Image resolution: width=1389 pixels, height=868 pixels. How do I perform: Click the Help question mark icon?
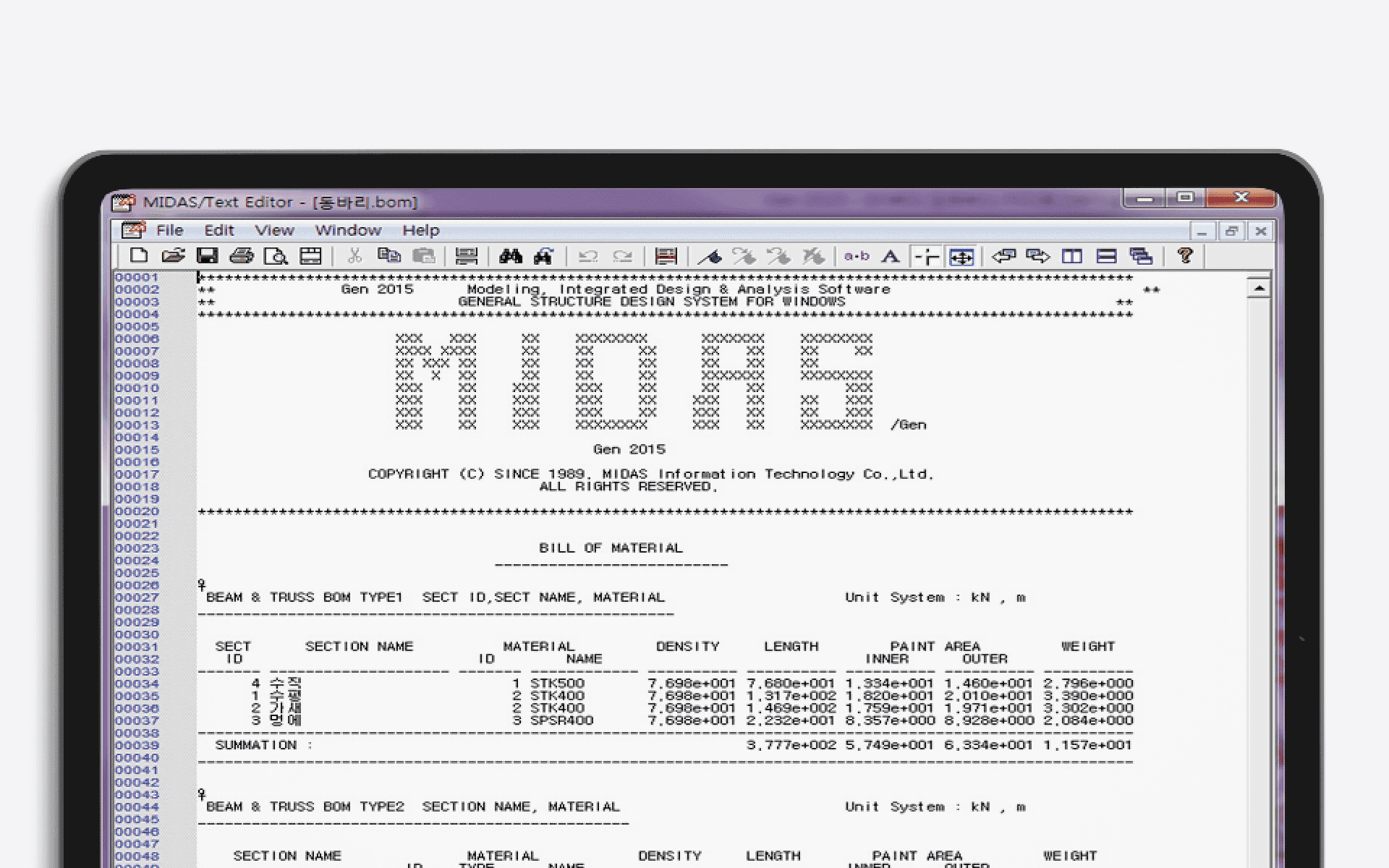[x=1185, y=255]
